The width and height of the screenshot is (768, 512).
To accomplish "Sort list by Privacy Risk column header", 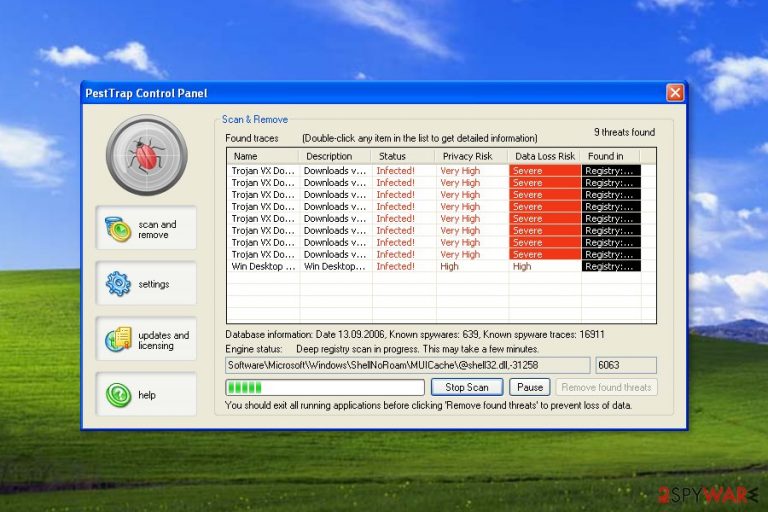I will point(472,156).
